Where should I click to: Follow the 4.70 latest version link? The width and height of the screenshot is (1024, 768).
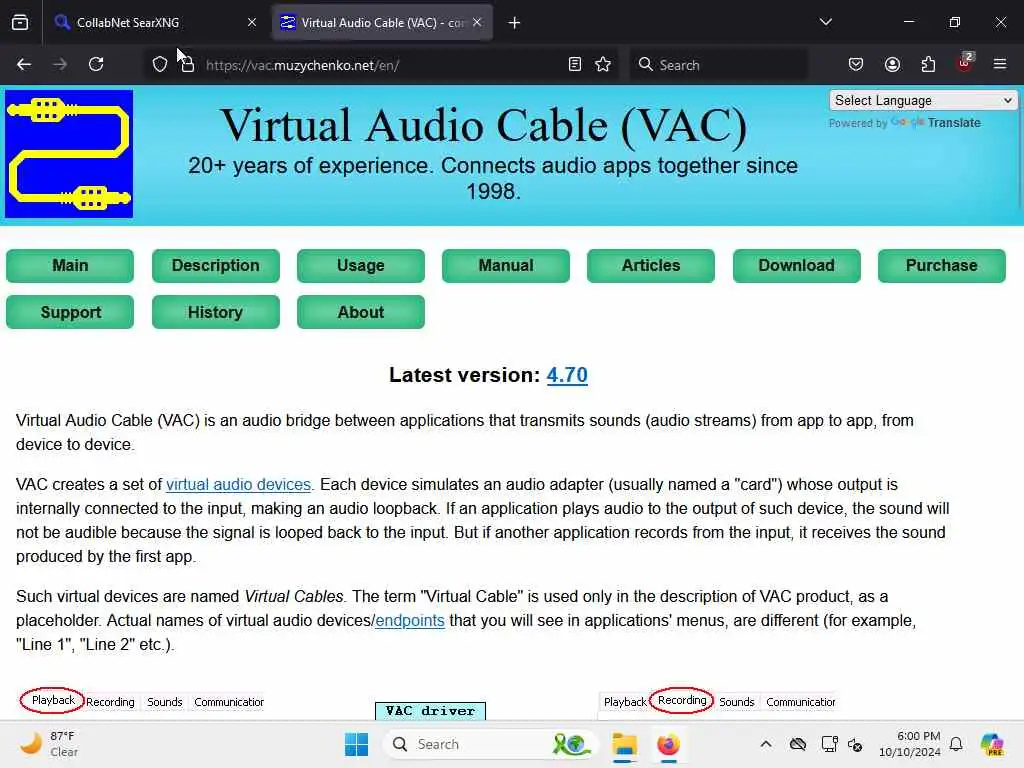pos(567,375)
